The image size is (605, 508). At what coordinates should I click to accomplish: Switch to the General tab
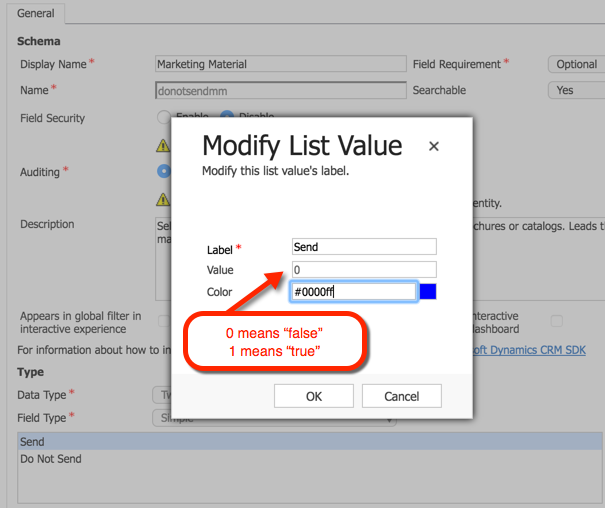[x=34, y=14]
